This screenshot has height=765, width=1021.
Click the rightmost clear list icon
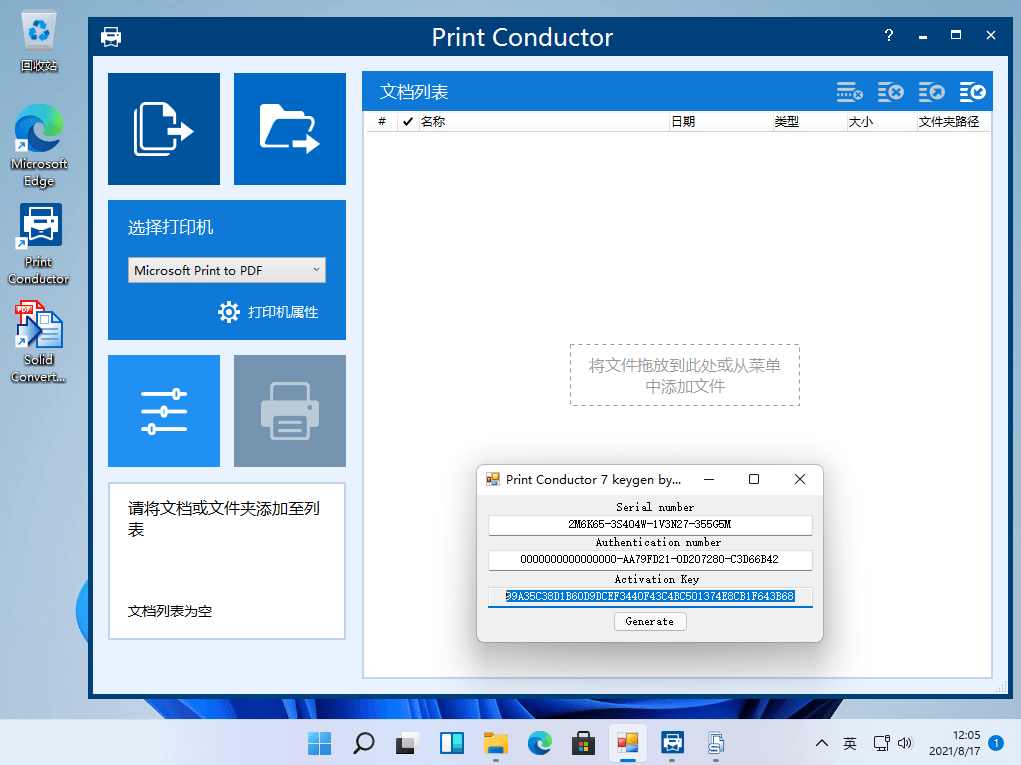pos(973,92)
